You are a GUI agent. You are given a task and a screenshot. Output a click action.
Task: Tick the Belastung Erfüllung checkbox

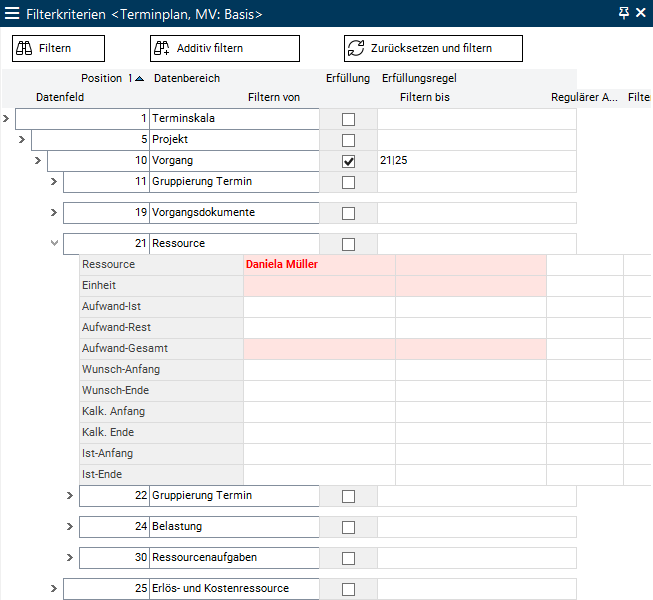point(348,528)
